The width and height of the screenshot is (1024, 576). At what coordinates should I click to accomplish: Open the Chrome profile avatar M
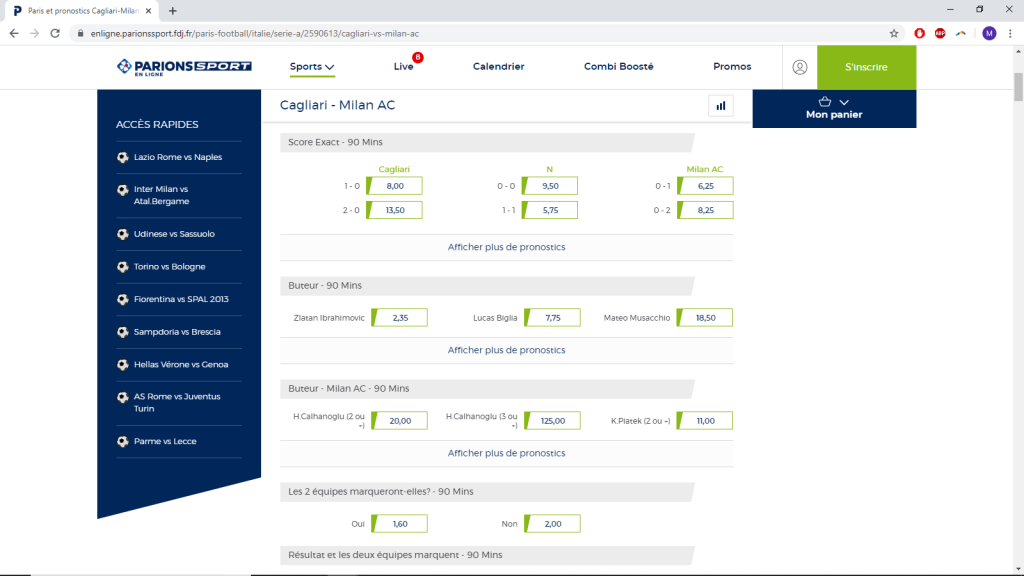click(989, 33)
